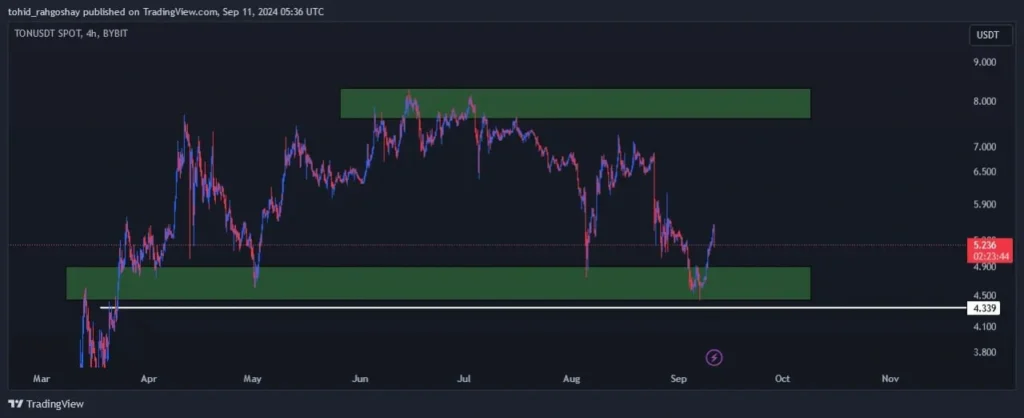Click the TradingView logo icon
This screenshot has width=1024, height=418.
point(15,403)
